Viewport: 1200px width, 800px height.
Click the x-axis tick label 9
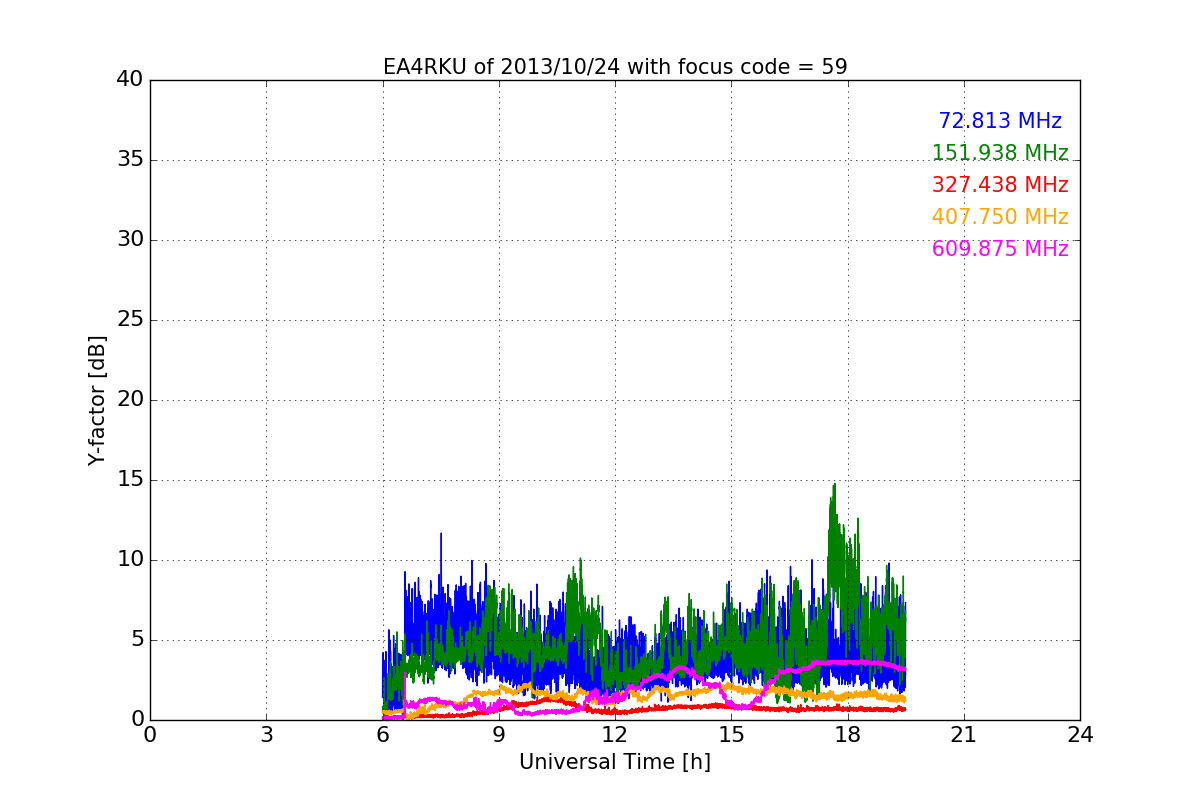tap(499, 735)
